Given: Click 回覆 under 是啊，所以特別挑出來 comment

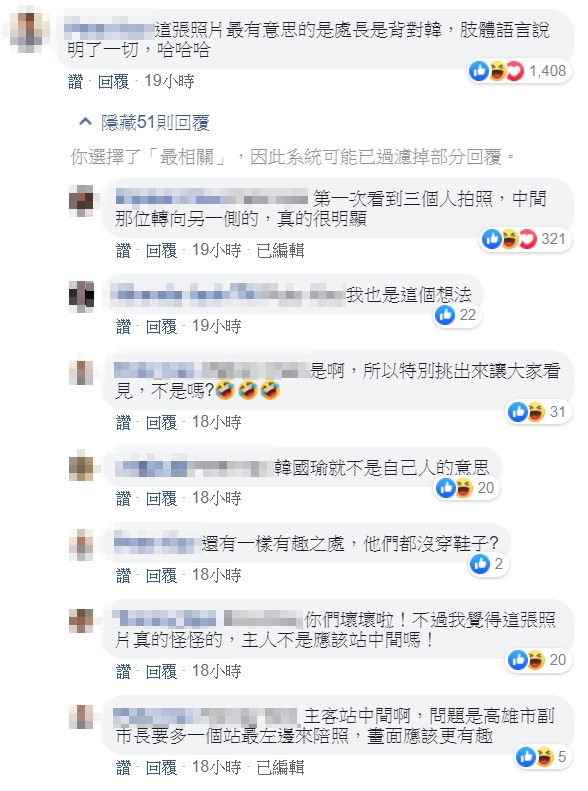Looking at the screenshot, I should pyautogui.click(x=161, y=422).
